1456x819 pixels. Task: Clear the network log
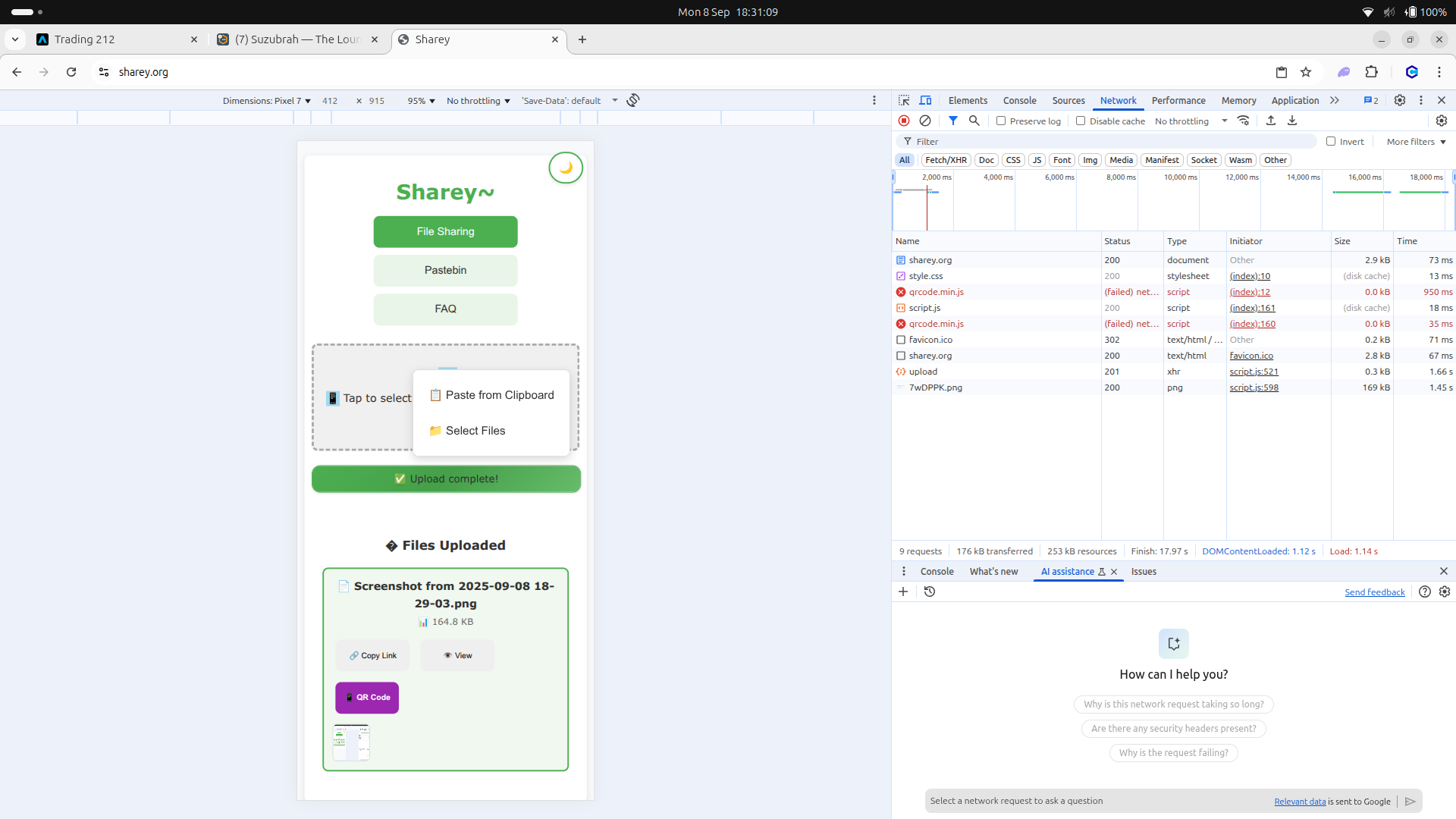(925, 121)
